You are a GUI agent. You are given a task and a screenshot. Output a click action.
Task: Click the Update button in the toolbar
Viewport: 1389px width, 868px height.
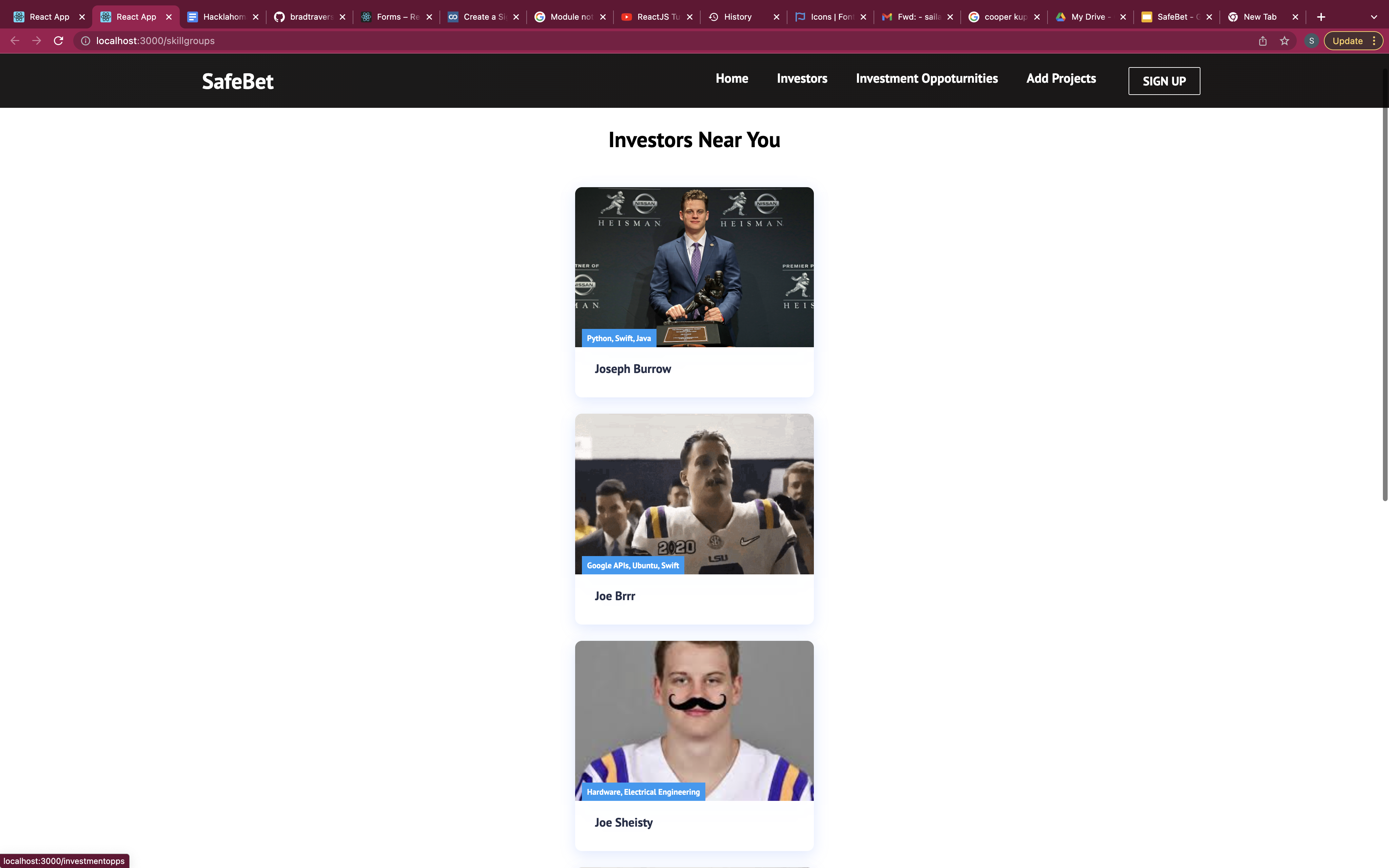[1347, 41]
